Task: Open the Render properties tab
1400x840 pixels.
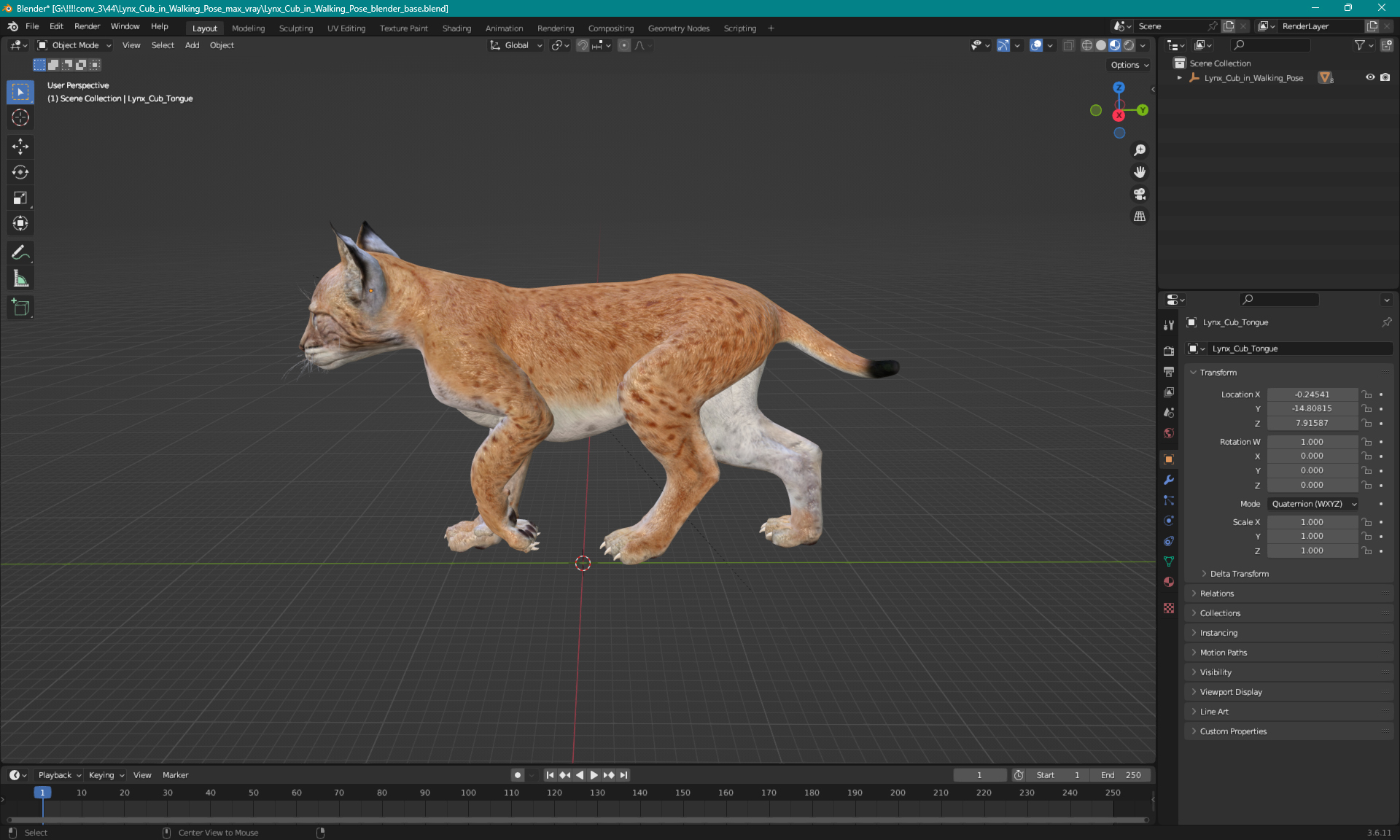Action: [1169, 351]
